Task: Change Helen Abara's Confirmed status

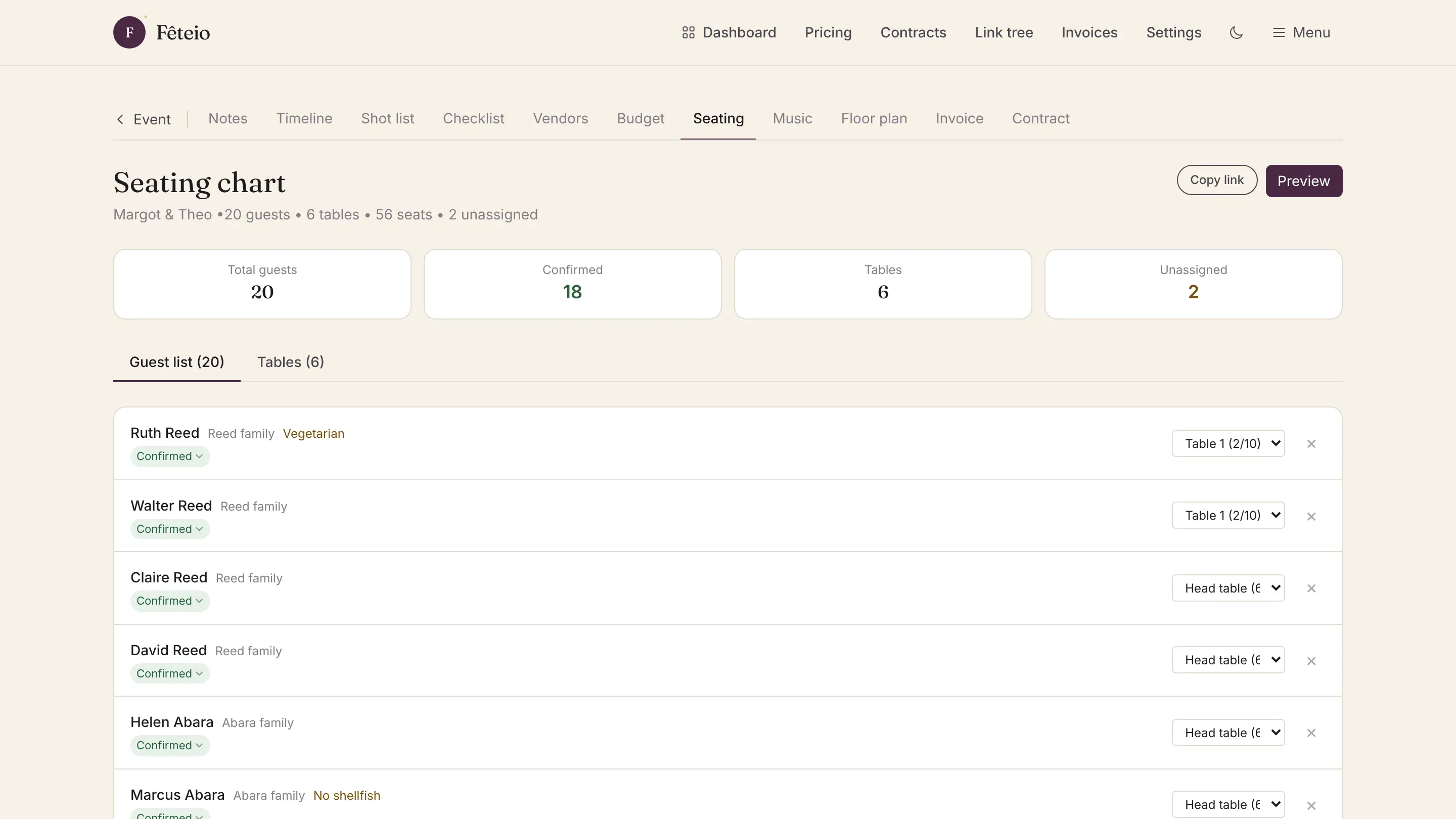Action: (169, 746)
